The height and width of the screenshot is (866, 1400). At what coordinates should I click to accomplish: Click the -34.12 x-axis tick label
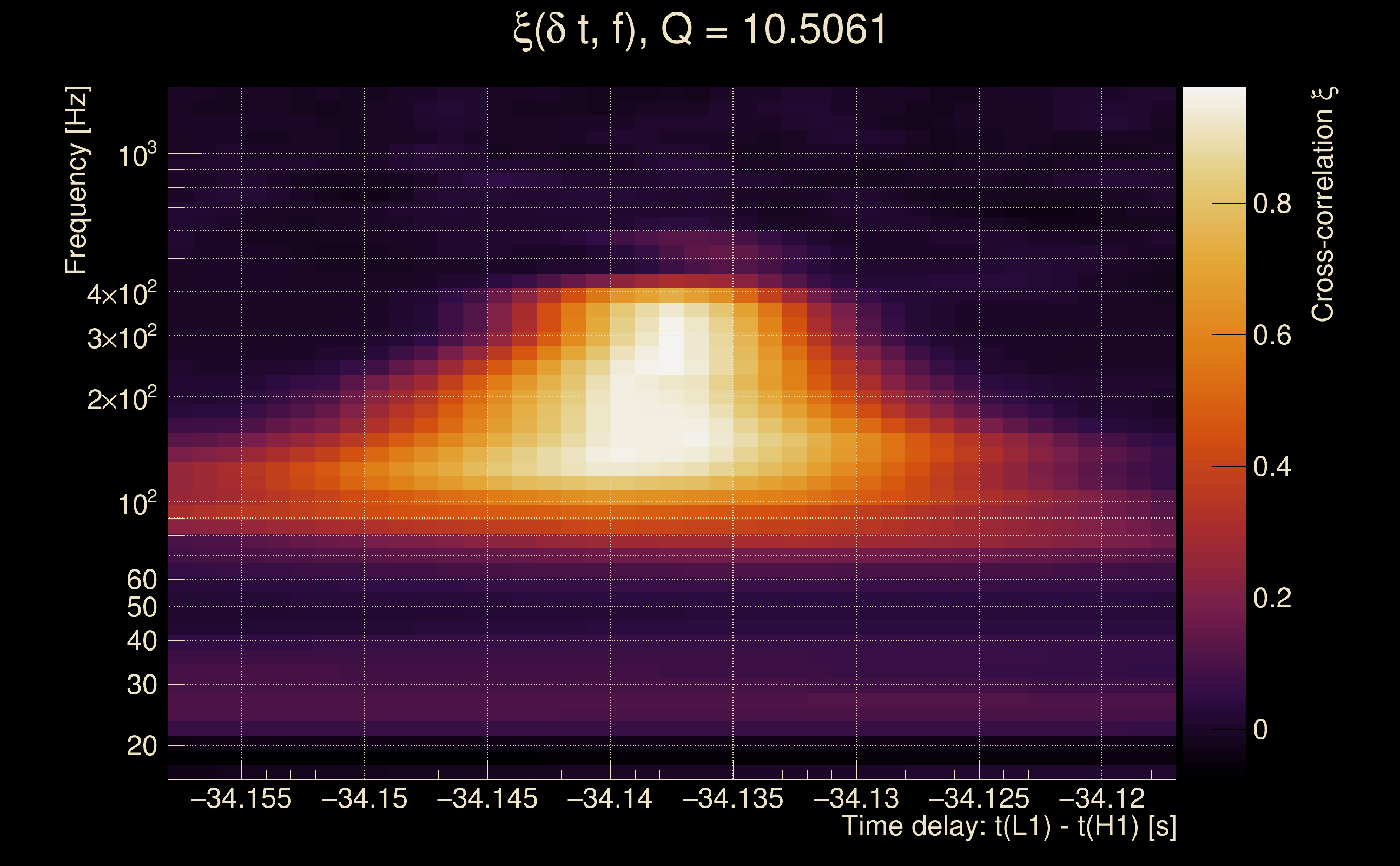pos(1101,799)
